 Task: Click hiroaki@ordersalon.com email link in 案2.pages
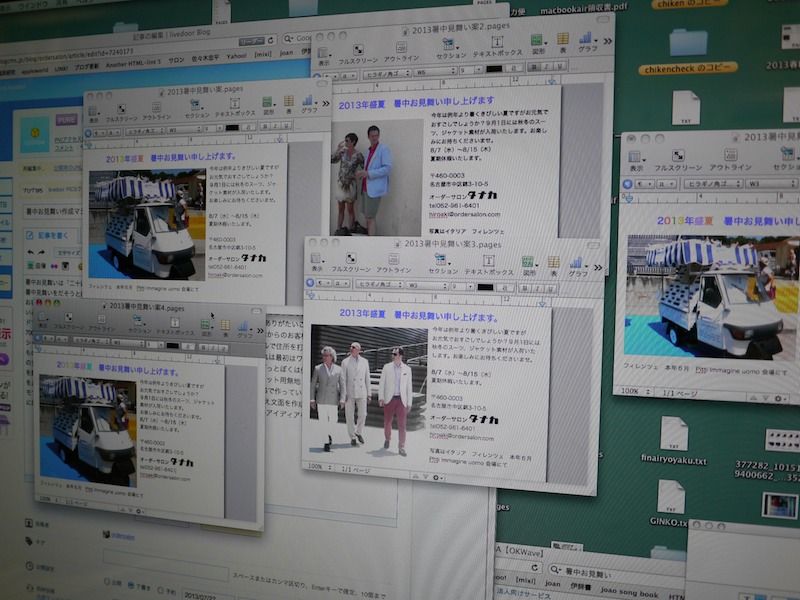click(465, 215)
